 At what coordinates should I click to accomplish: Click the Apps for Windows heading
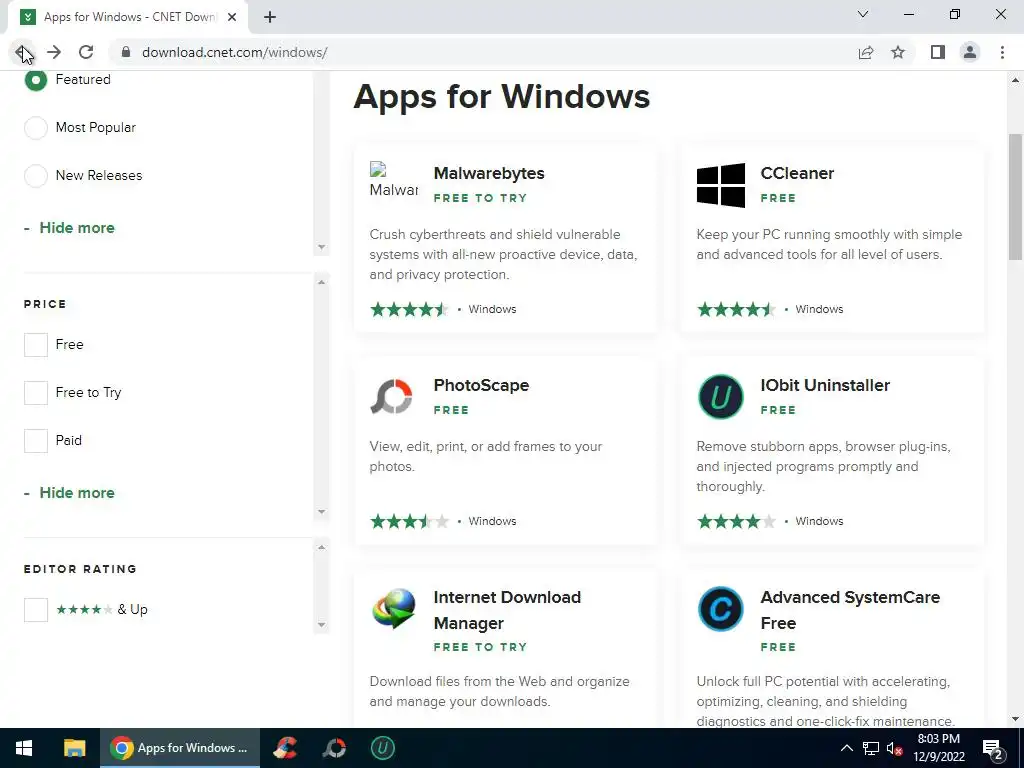pos(502,97)
